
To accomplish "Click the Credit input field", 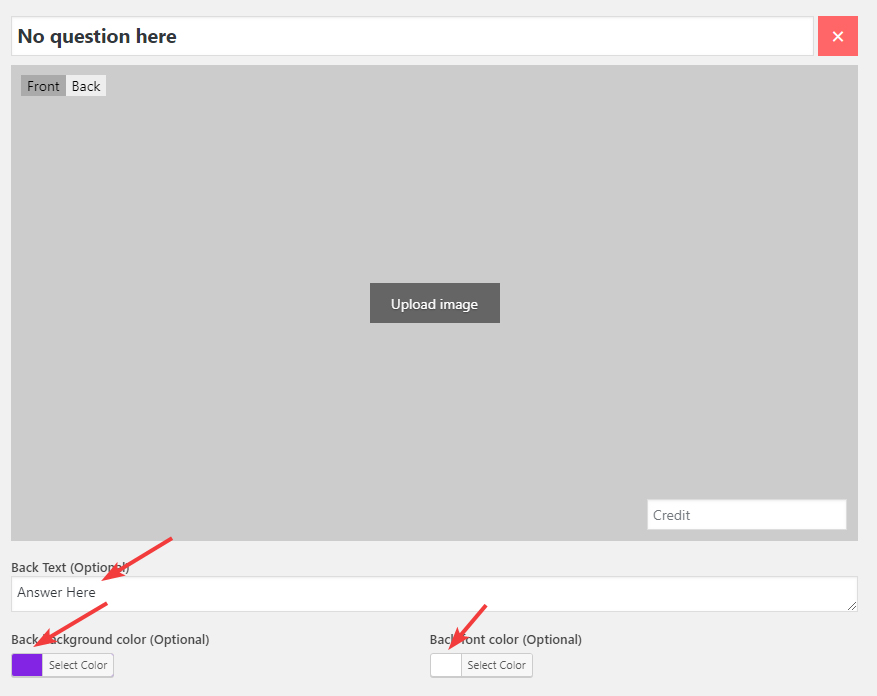I will click(746, 515).
